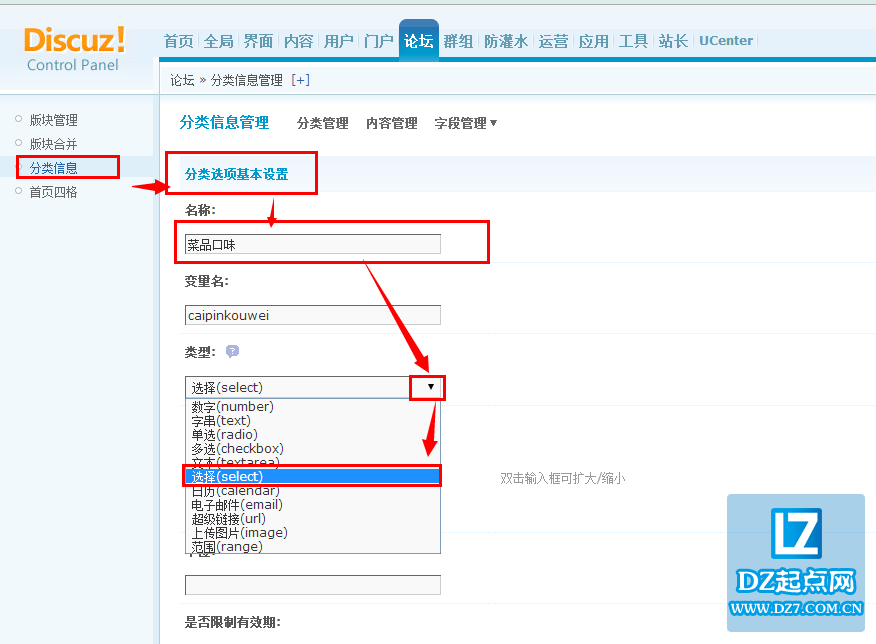Open the 门户 navigation tab

[x=379, y=41]
